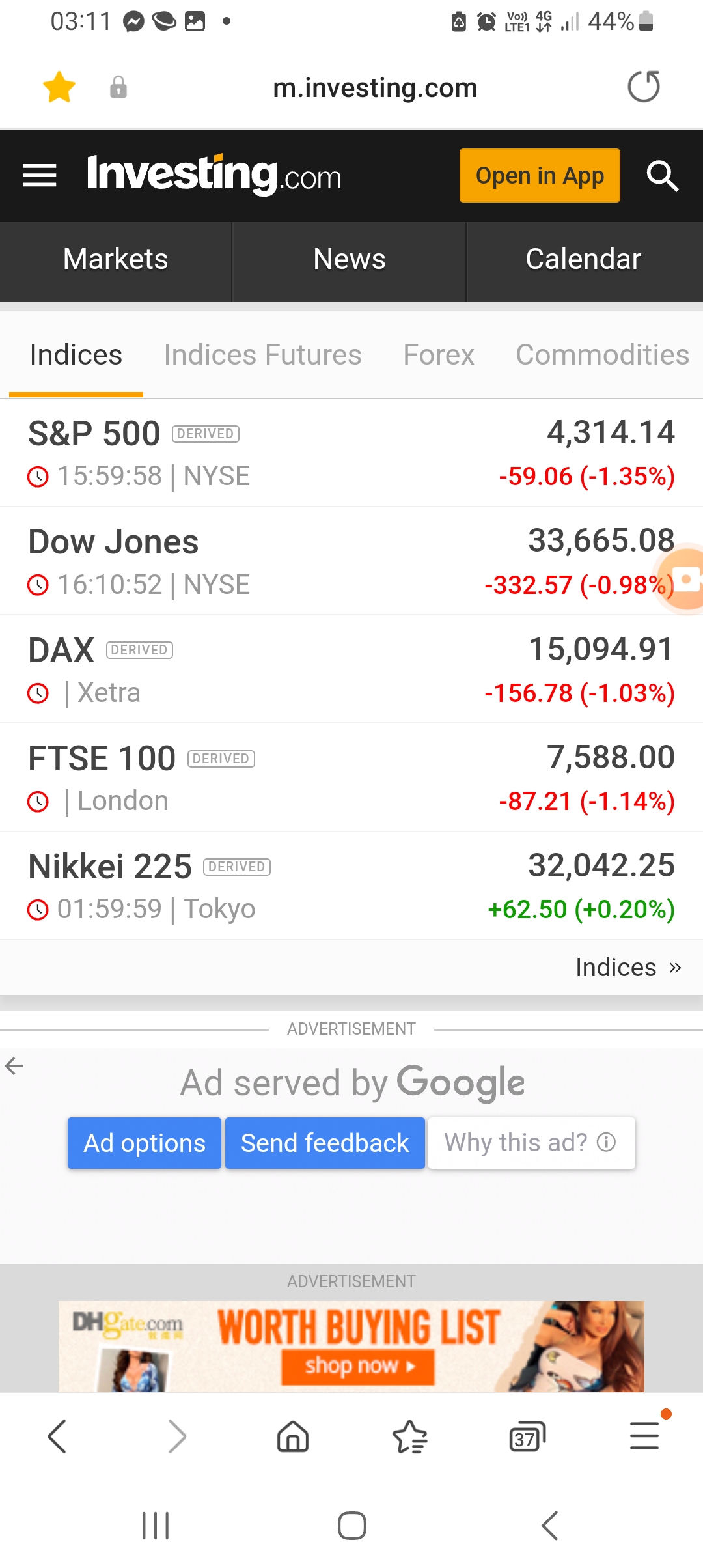Open the hamburger navigation menu
Image resolution: width=703 pixels, height=1568 pixels.
pos(40,176)
